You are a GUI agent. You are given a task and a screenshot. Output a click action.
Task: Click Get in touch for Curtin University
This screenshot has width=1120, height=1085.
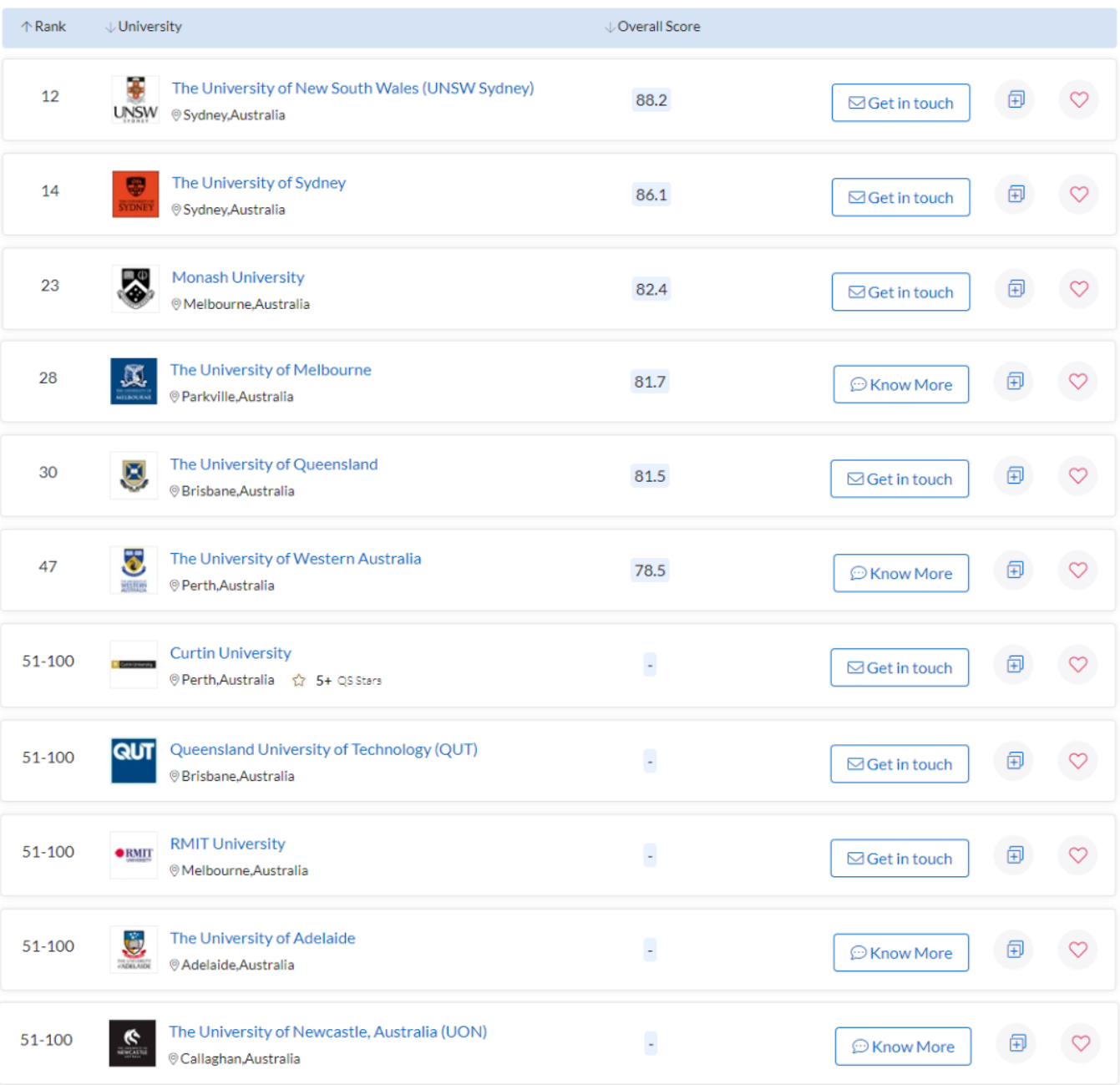pyautogui.click(x=900, y=668)
